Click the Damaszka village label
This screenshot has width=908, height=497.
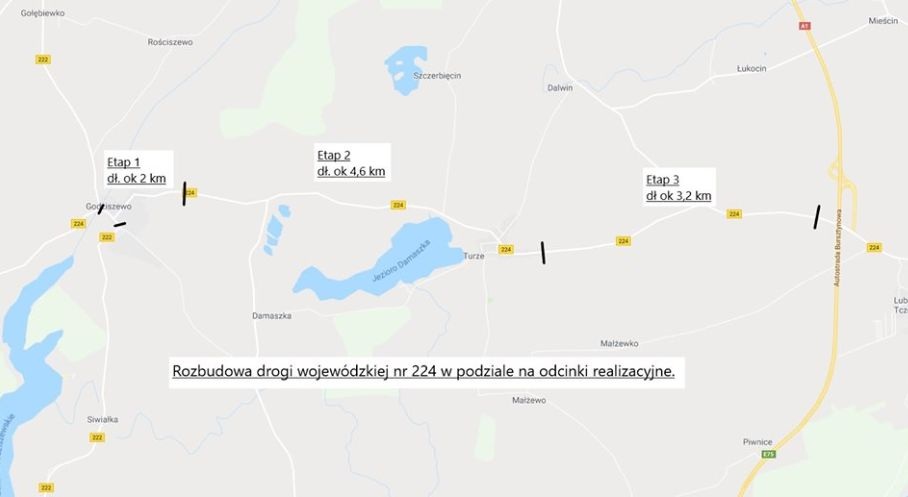272,316
